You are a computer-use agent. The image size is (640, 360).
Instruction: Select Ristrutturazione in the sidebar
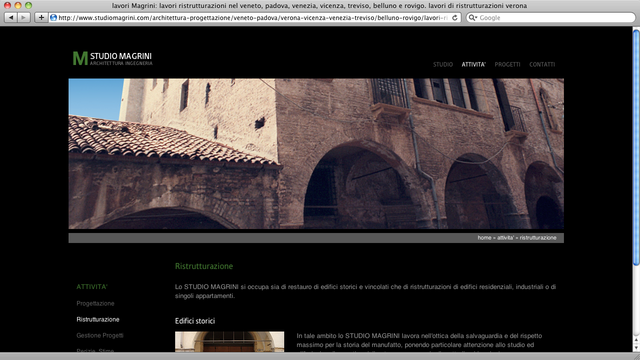(x=98, y=319)
